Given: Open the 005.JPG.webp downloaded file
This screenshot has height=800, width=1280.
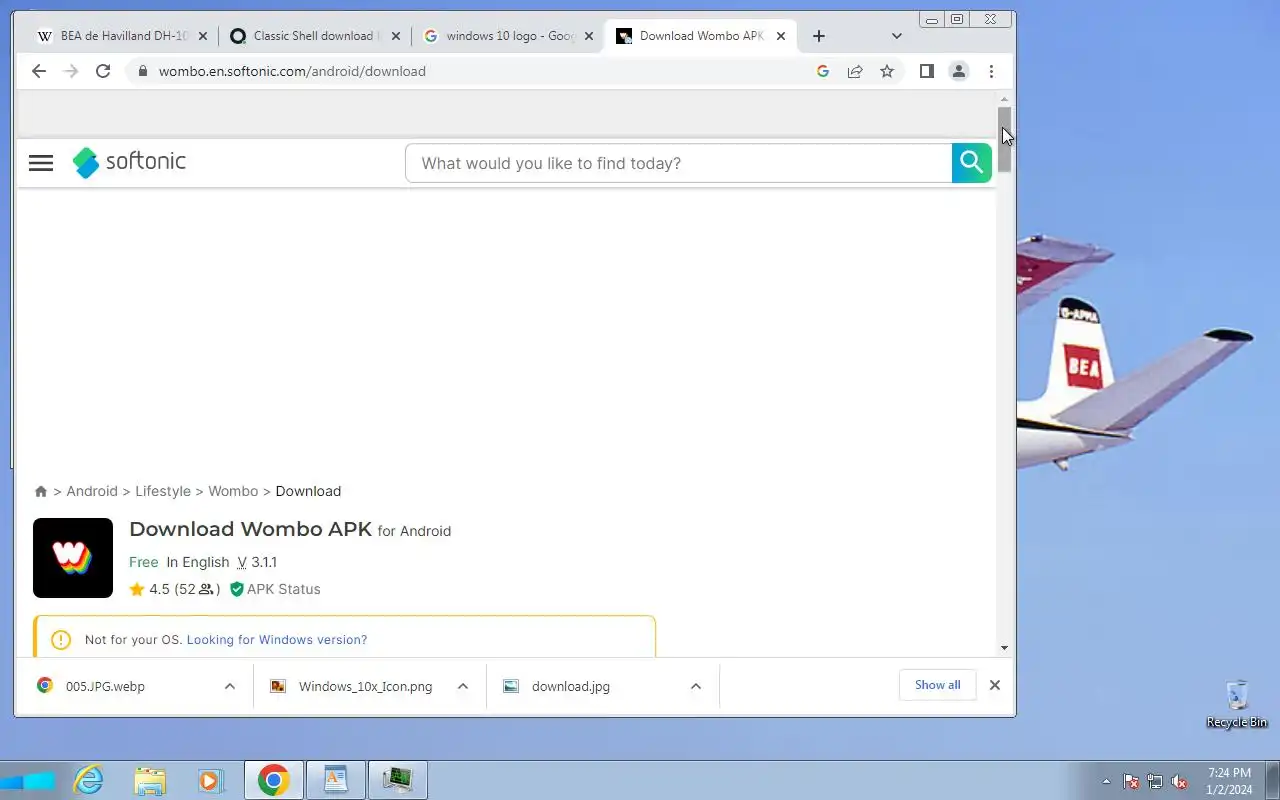Looking at the screenshot, I should 105,686.
